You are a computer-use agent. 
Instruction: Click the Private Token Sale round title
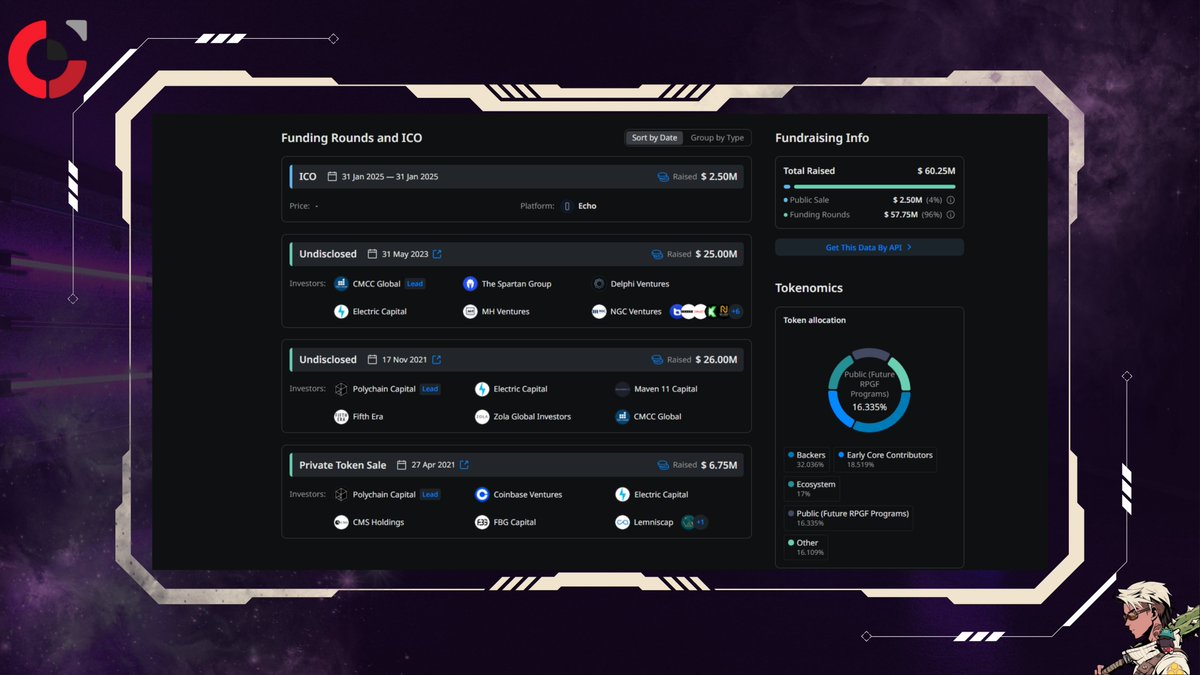[342, 465]
